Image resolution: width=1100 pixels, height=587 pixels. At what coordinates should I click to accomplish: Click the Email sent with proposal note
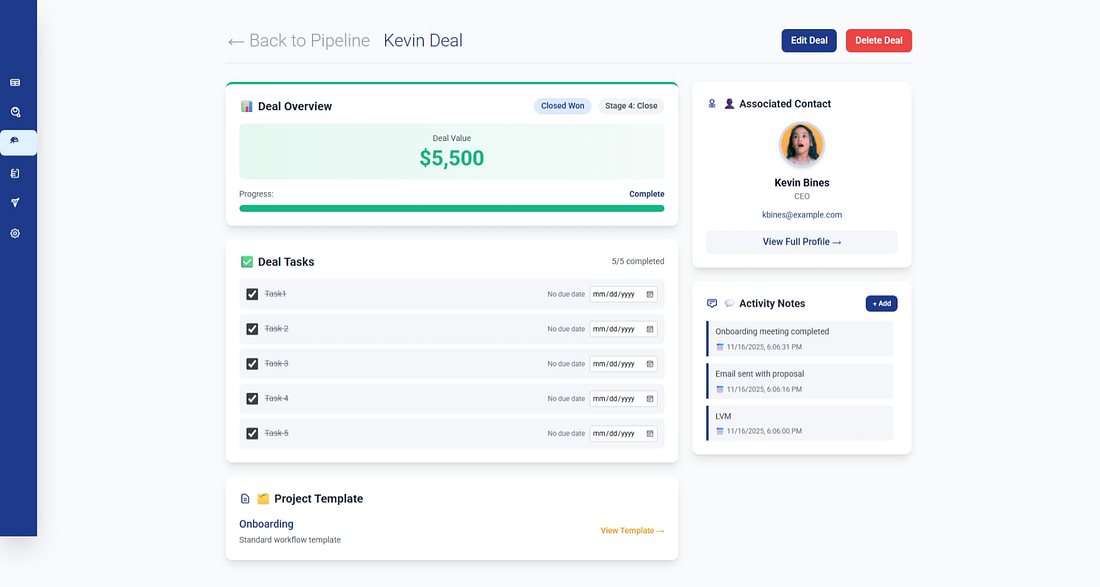[800, 381]
